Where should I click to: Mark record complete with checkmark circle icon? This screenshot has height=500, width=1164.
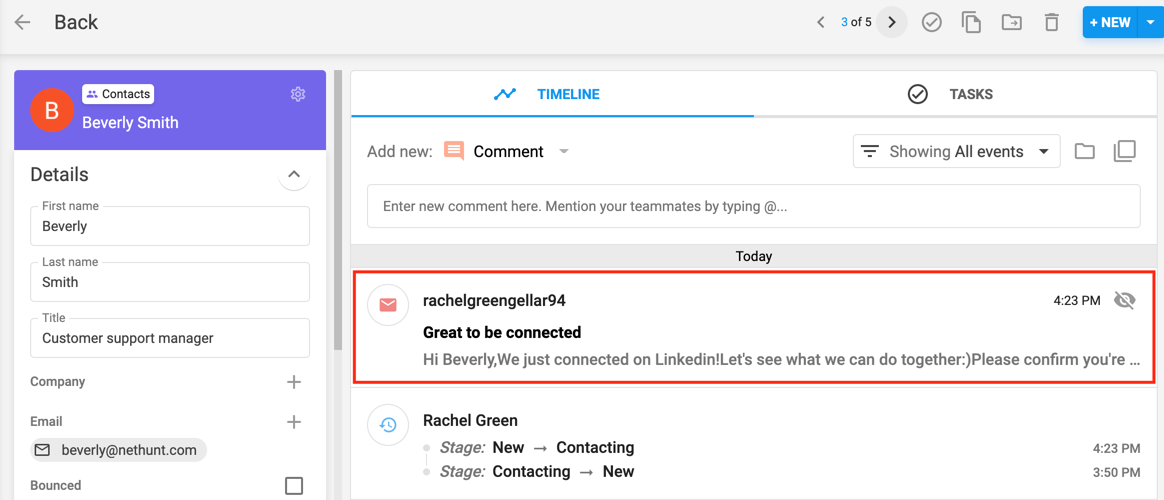[932, 22]
